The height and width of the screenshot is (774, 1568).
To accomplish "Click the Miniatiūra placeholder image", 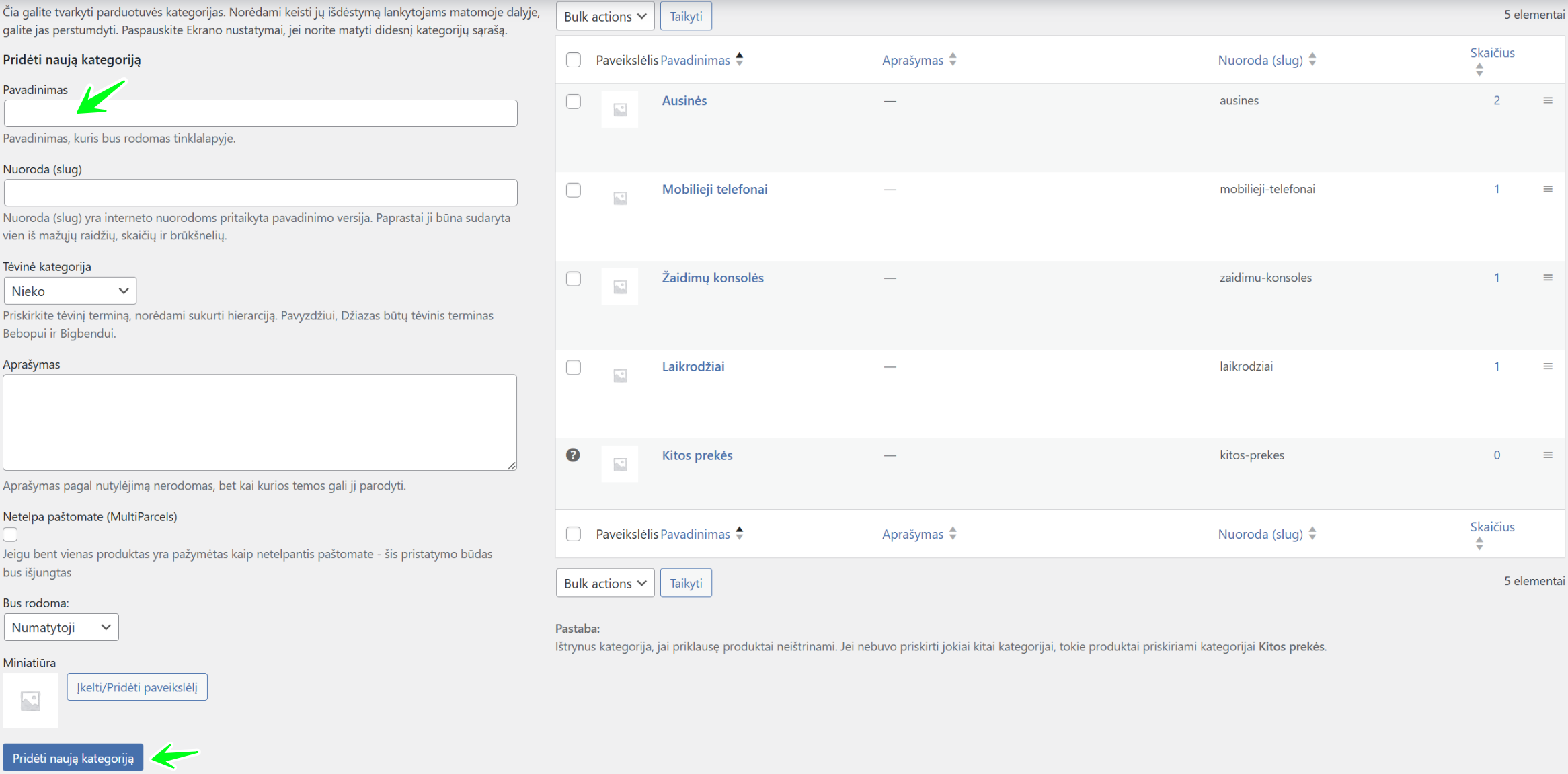I will tap(30, 701).
